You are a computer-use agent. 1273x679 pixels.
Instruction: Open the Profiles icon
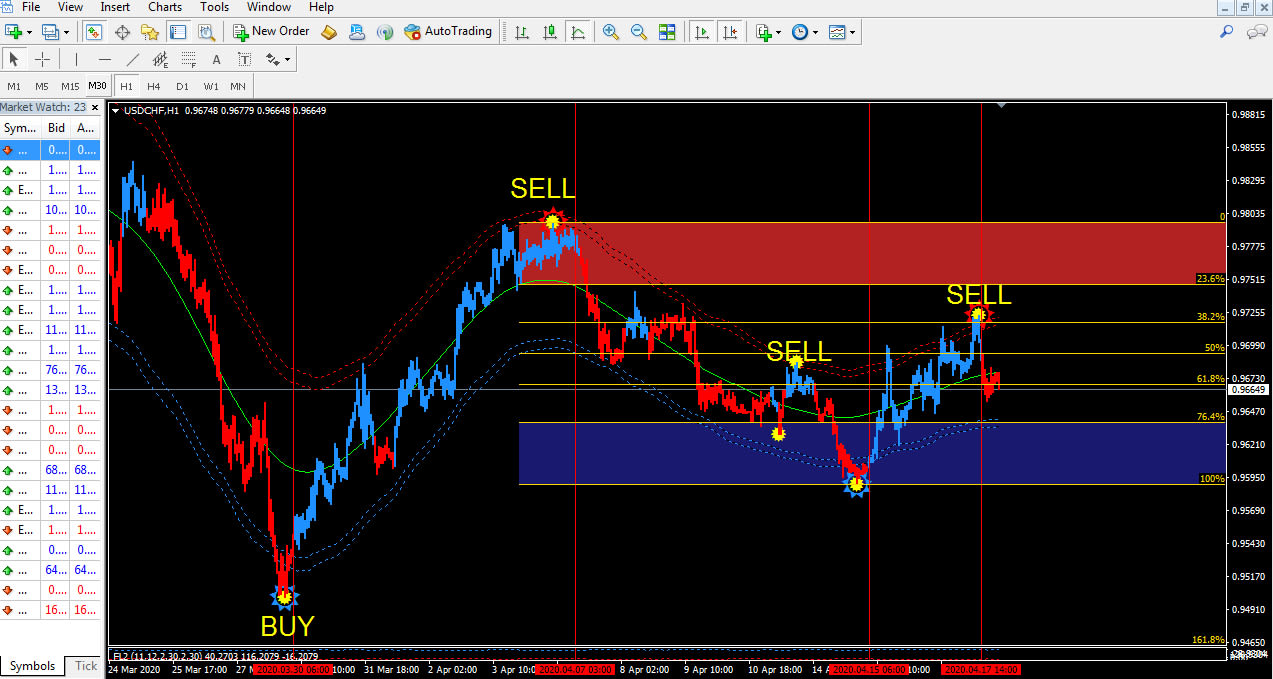[x=51, y=32]
